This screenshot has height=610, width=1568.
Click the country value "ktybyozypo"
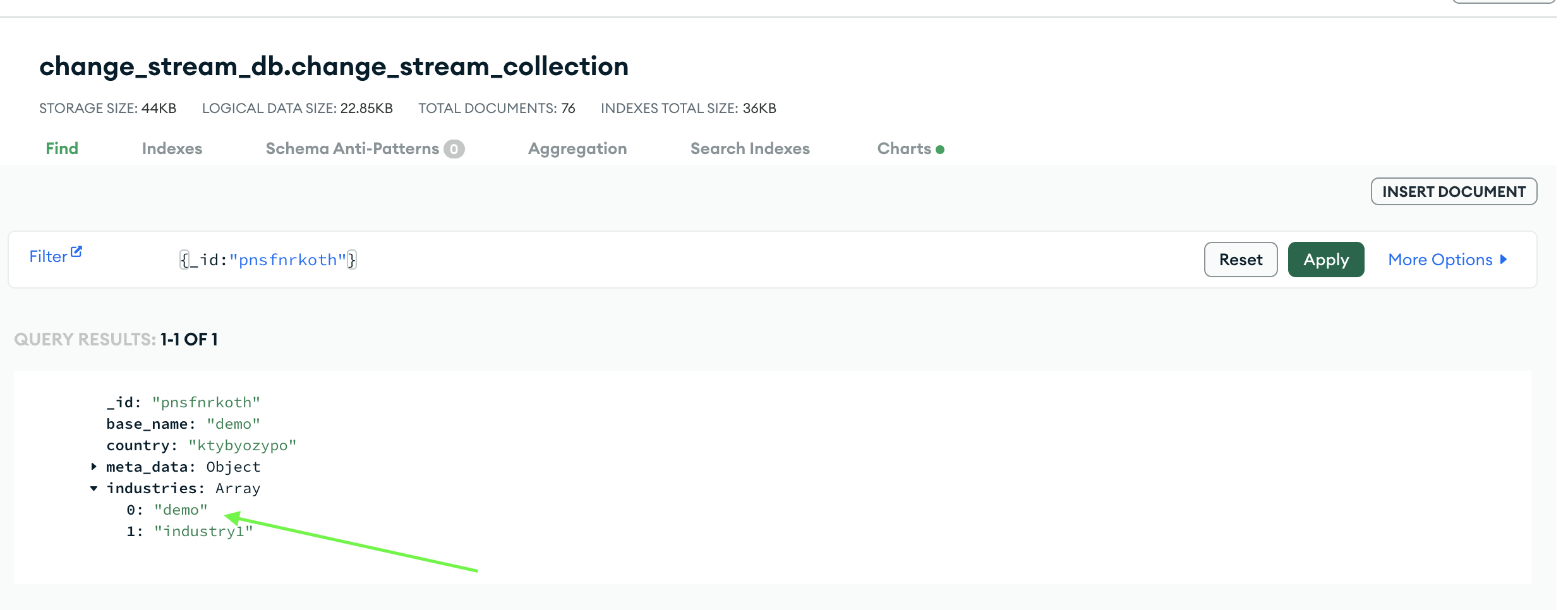(242, 445)
